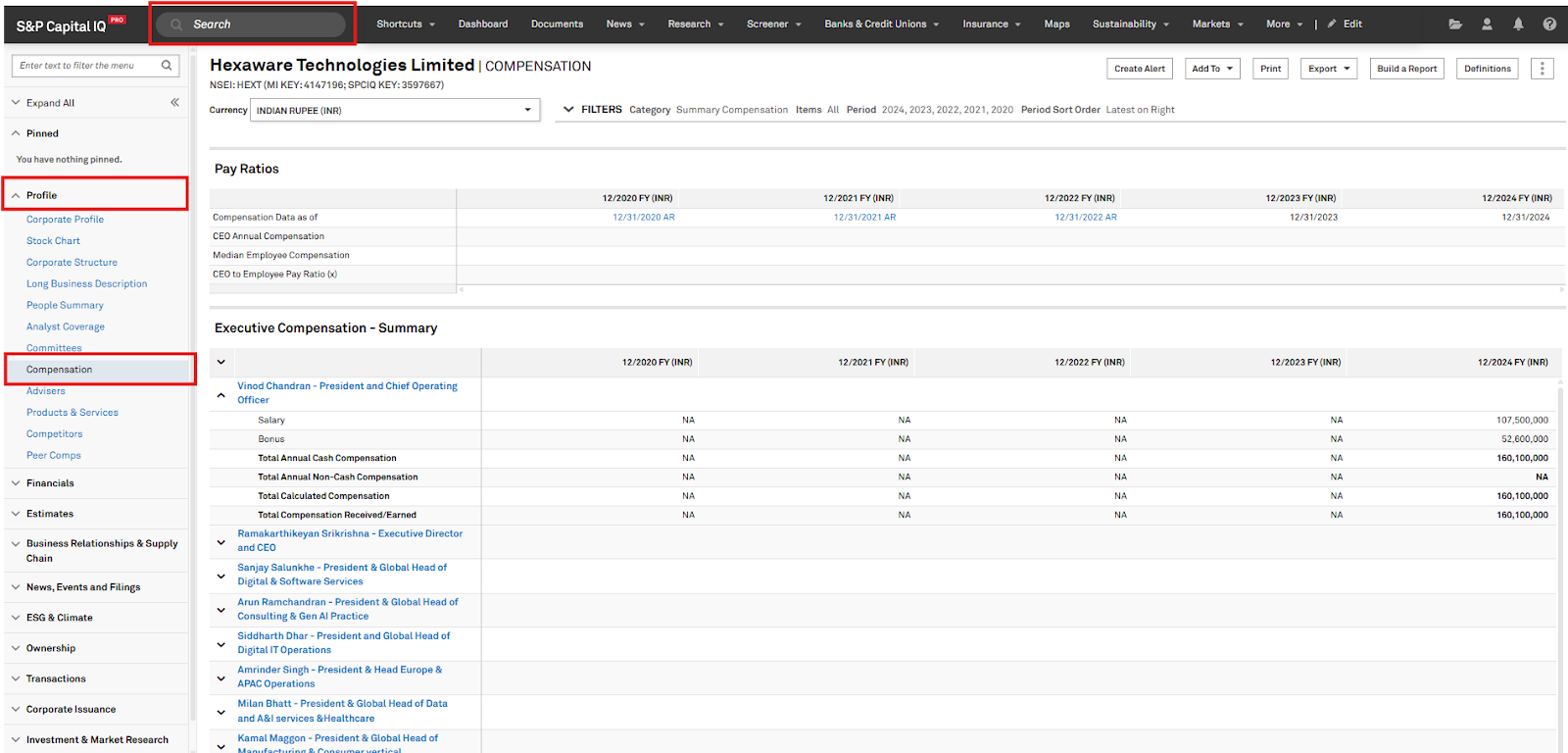Open the vertical three-dot more options
This screenshot has width=1568, height=753.
[1542, 69]
